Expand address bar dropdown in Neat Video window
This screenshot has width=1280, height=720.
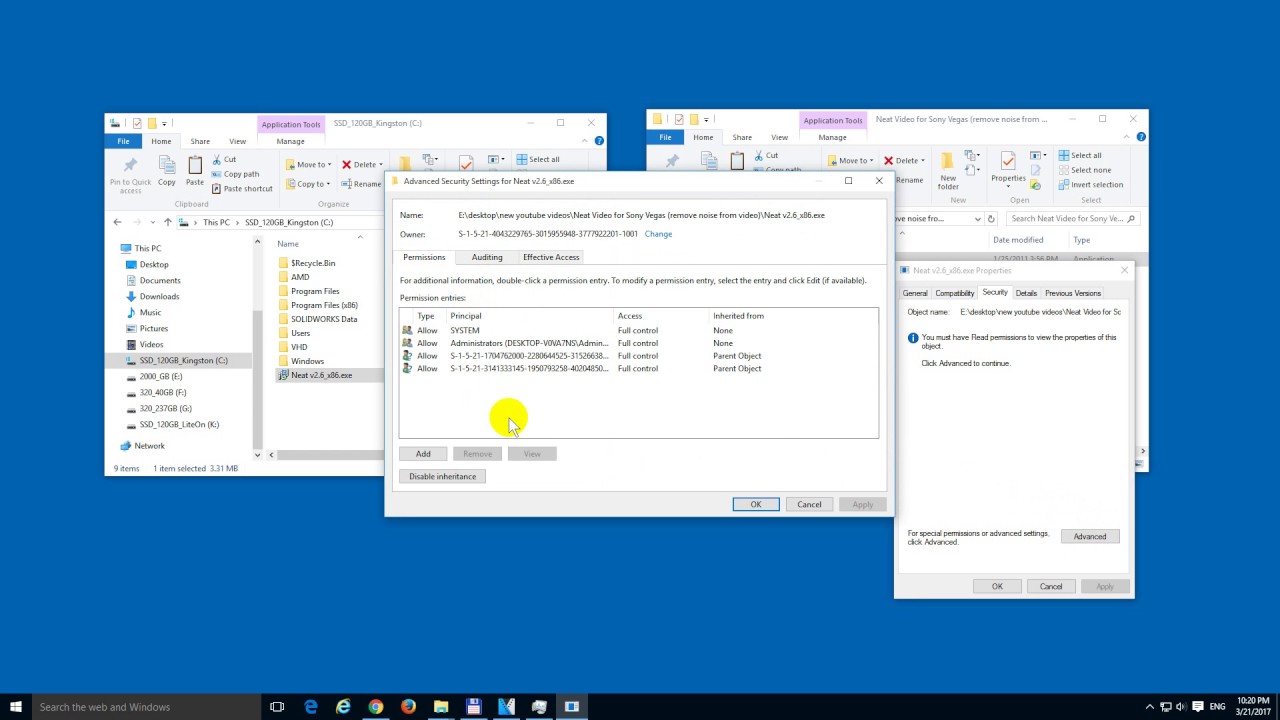(x=977, y=218)
